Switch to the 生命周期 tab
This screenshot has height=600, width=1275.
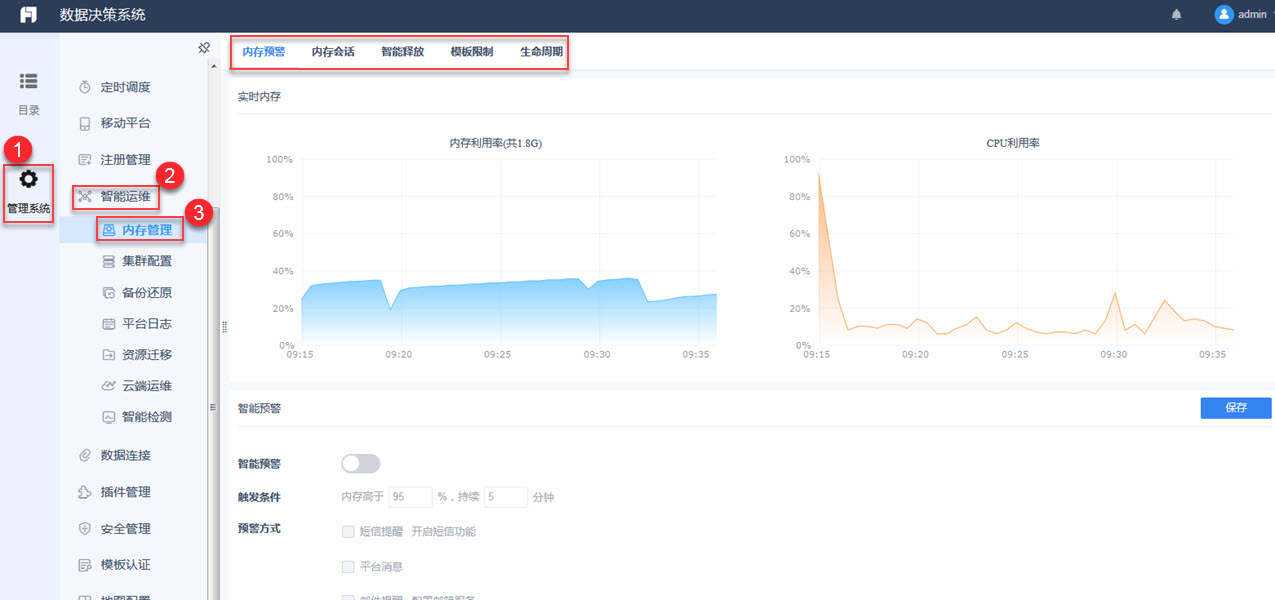tap(541, 51)
